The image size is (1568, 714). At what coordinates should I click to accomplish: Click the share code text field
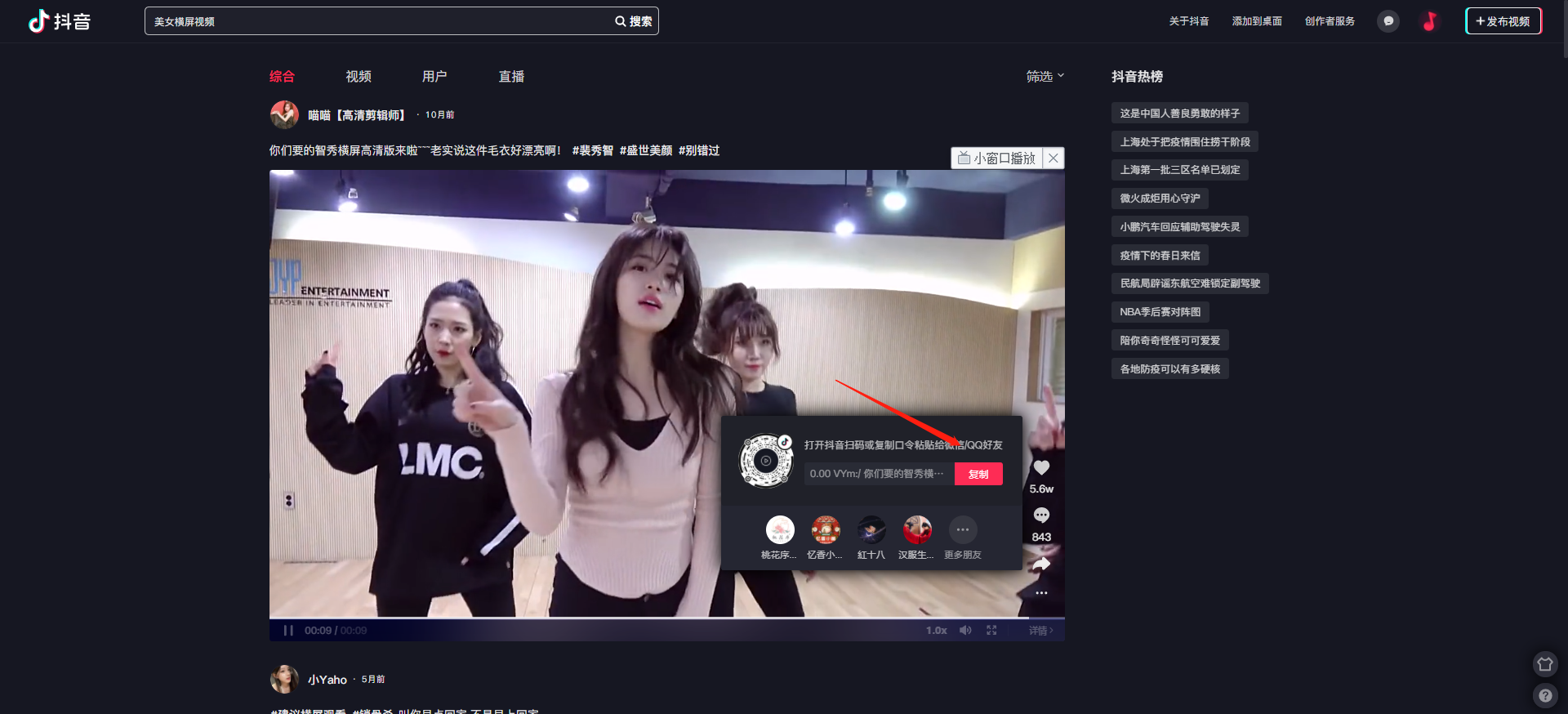[x=879, y=474]
